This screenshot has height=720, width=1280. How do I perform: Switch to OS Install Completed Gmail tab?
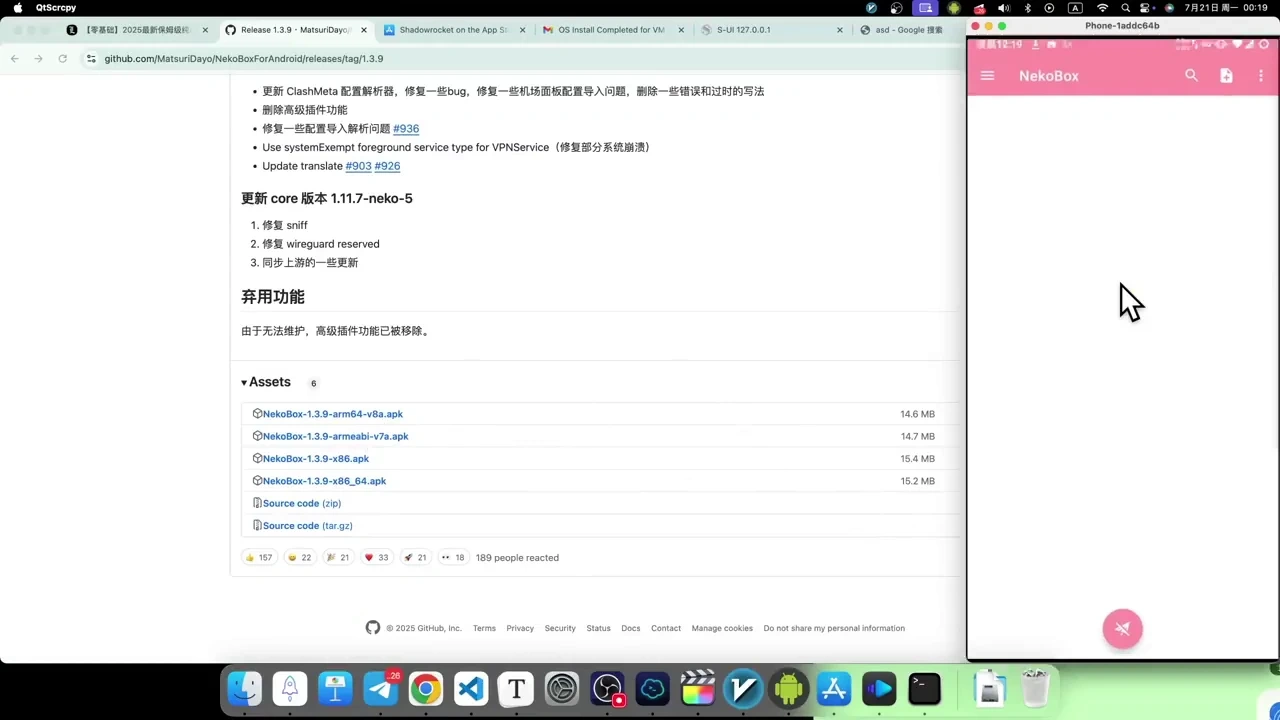pos(613,30)
